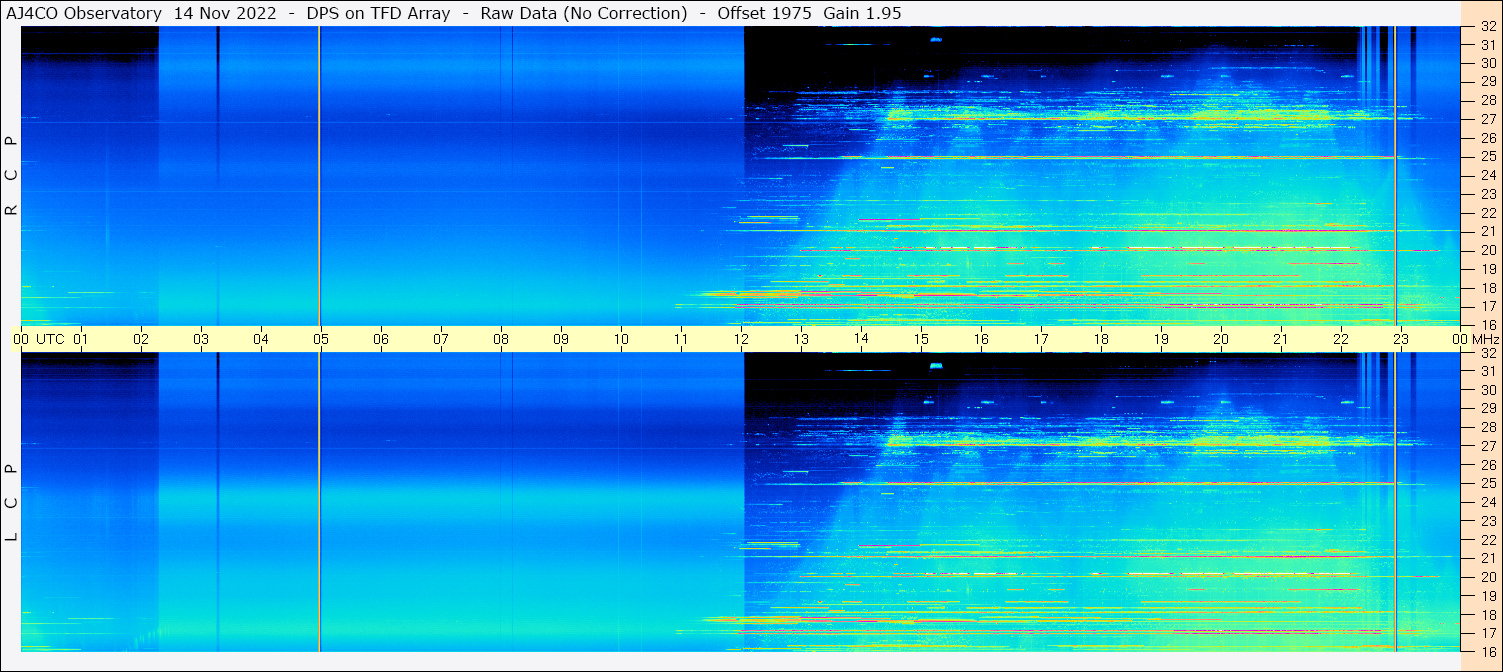Click the 27 MHz label of LCP panel
This screenshot has width=1503, height=672.
point(1488,446)
